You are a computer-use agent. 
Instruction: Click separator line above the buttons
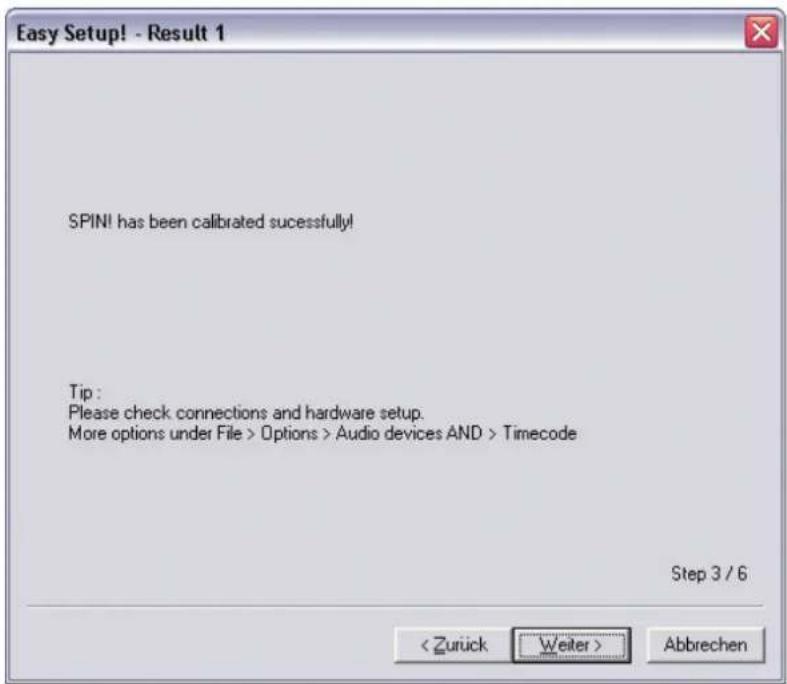pos(395,606)
